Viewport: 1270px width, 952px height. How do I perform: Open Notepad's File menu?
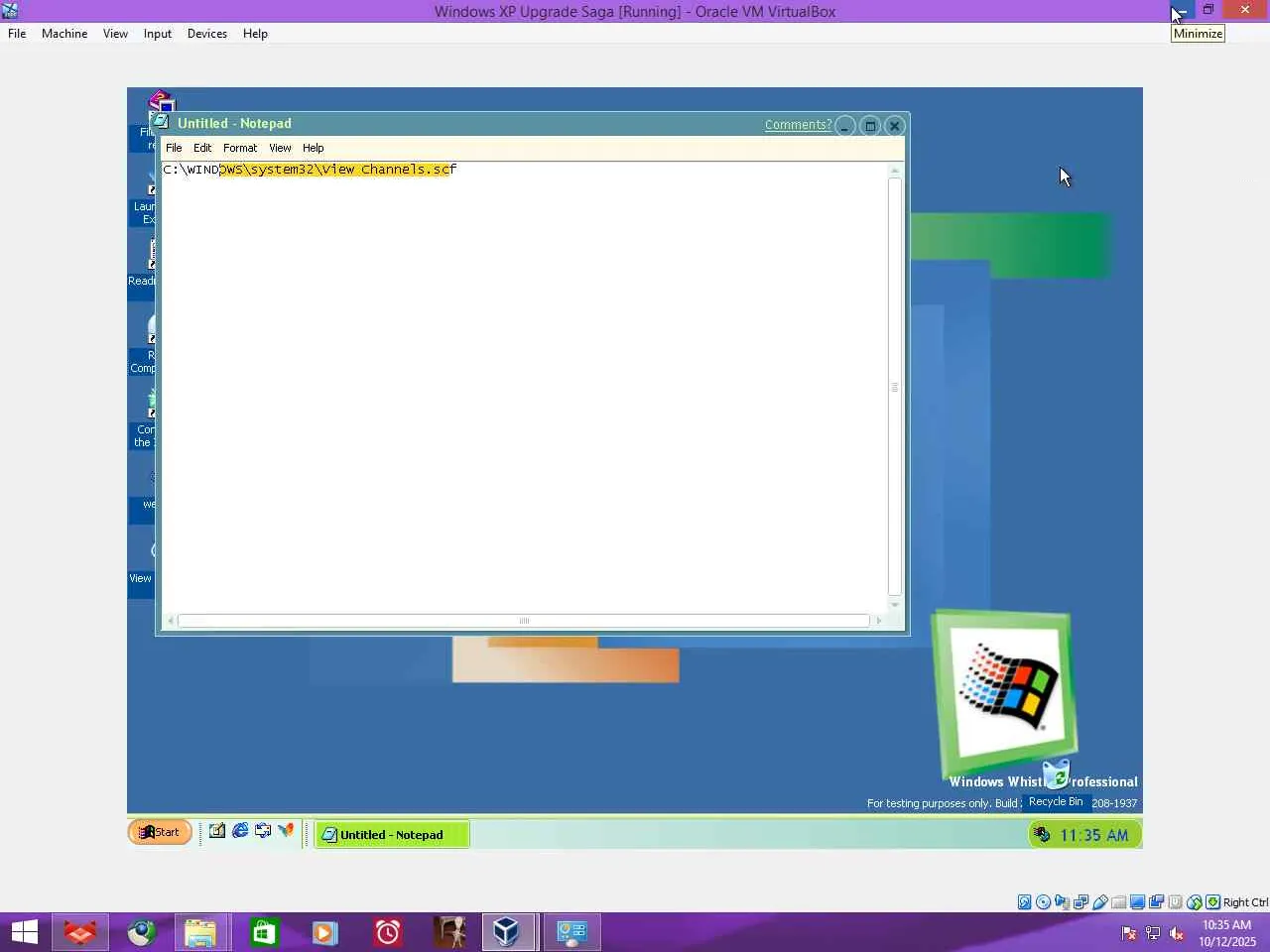(174, 148)
